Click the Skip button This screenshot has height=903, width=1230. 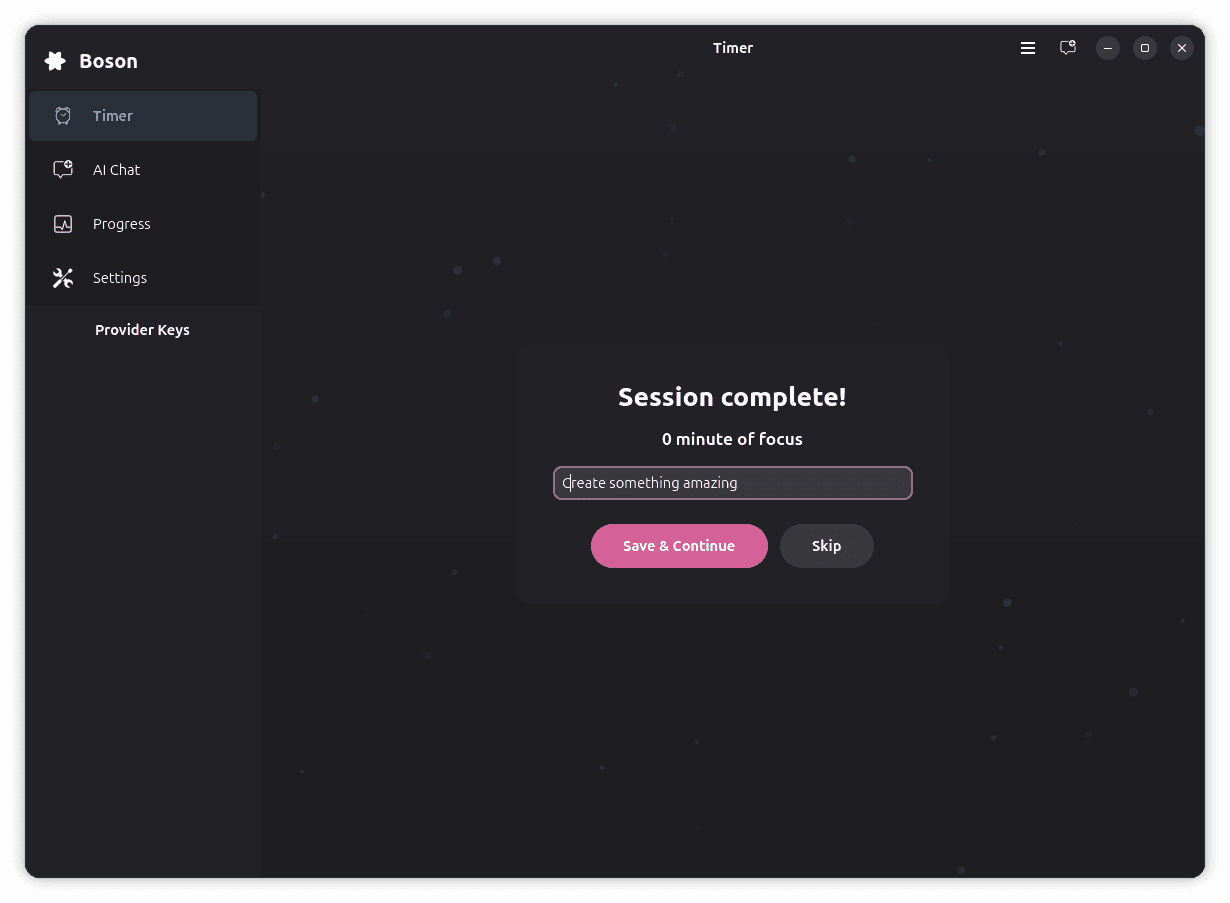coord(827,546)
